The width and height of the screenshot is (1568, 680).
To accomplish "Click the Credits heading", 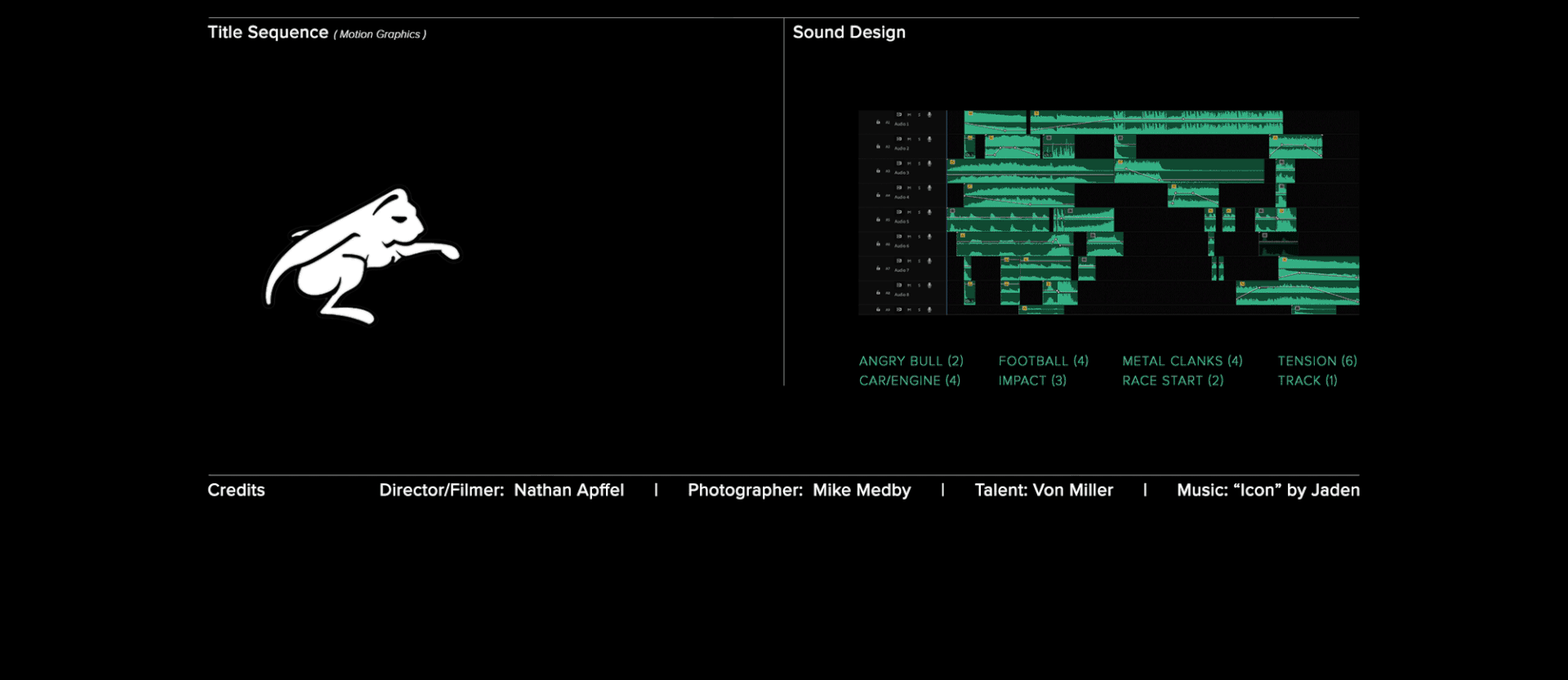I will point(236,490).
